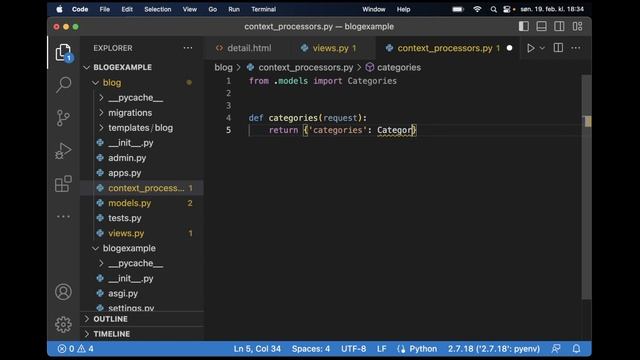The image size is (640, 360).
Task: Open Spotlight search in menu bar
Action: (493, 9)
